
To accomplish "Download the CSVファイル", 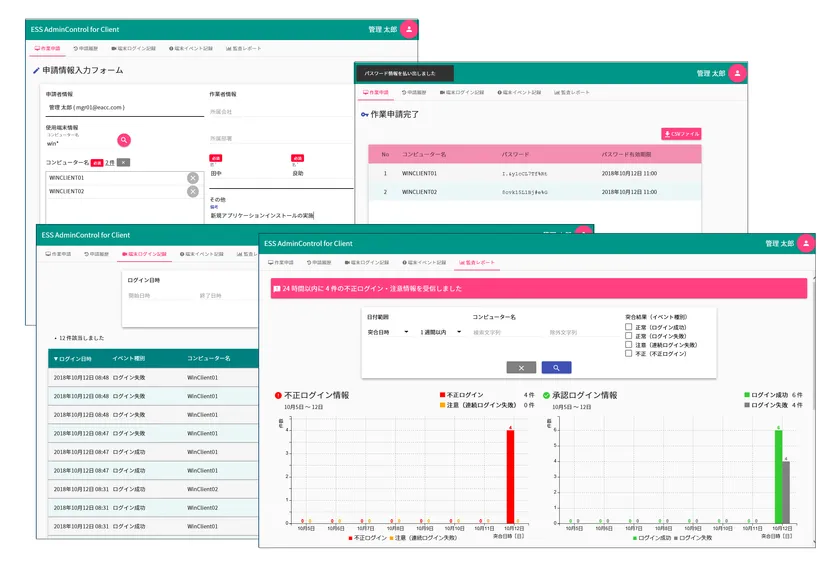I will click(681, 133).
